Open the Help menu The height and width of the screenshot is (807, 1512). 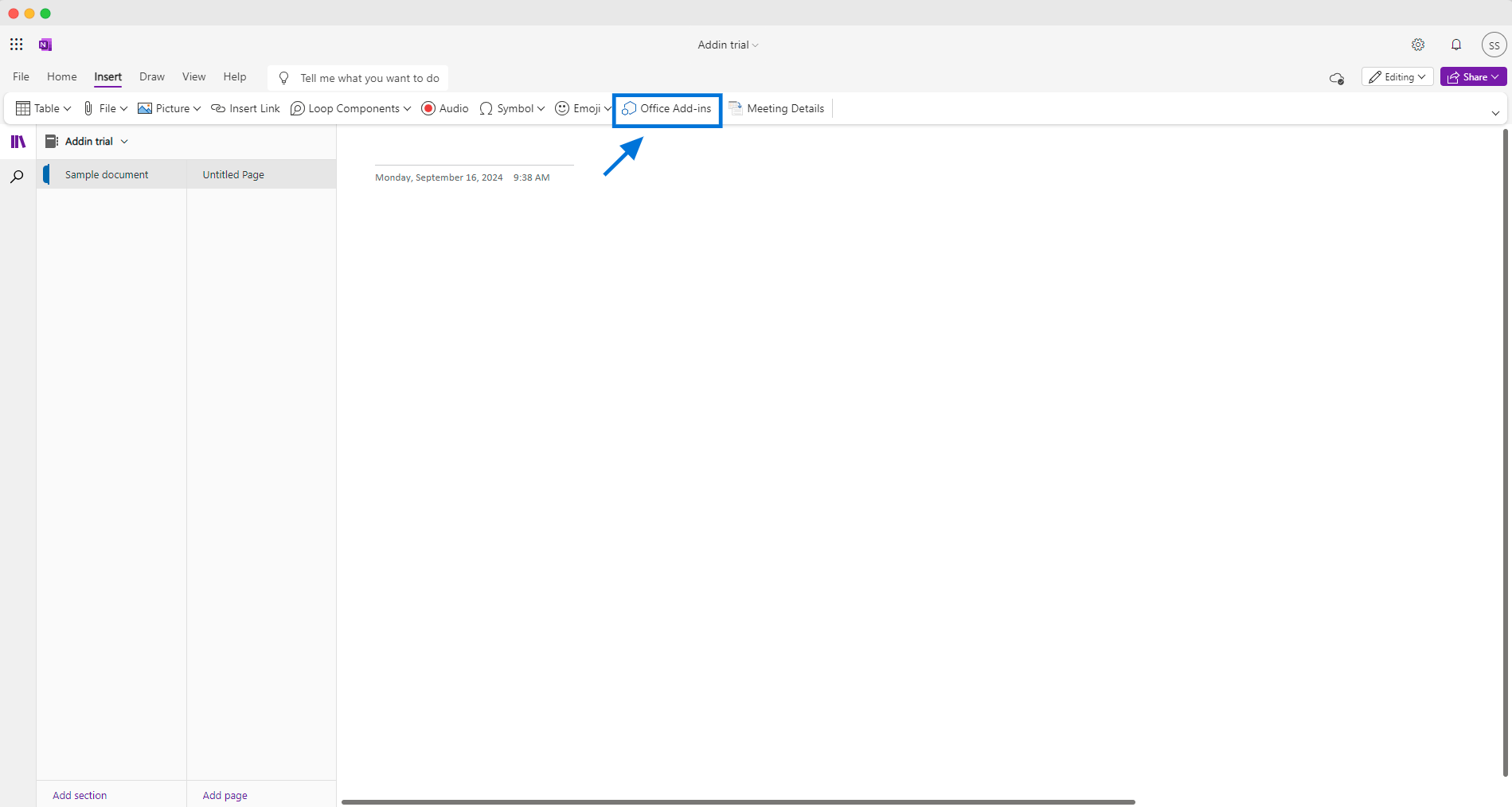[x=234, y=76]
